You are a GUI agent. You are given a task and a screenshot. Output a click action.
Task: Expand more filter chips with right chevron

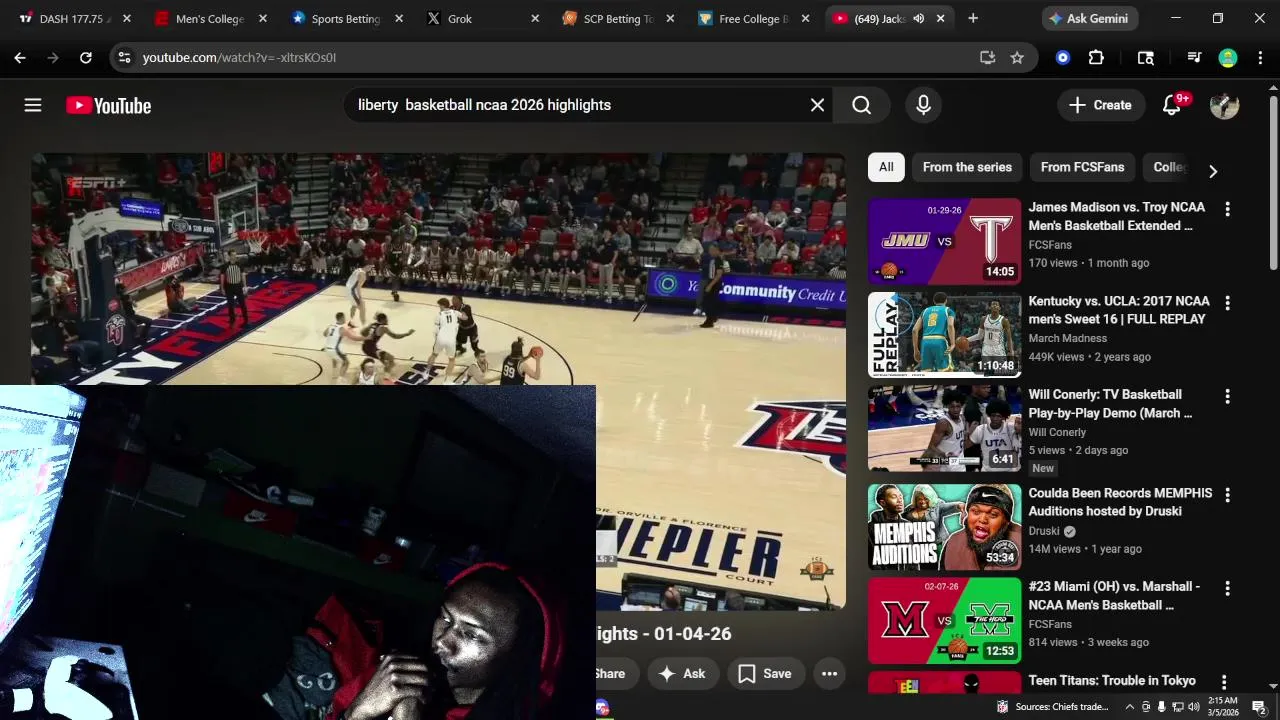tap(1212, 171)
